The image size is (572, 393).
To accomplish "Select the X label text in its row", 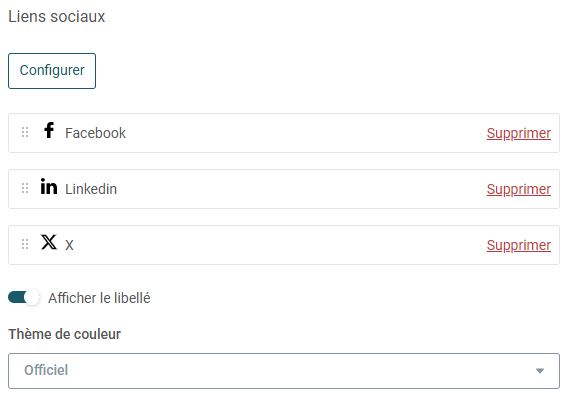I will click(69, 245).
